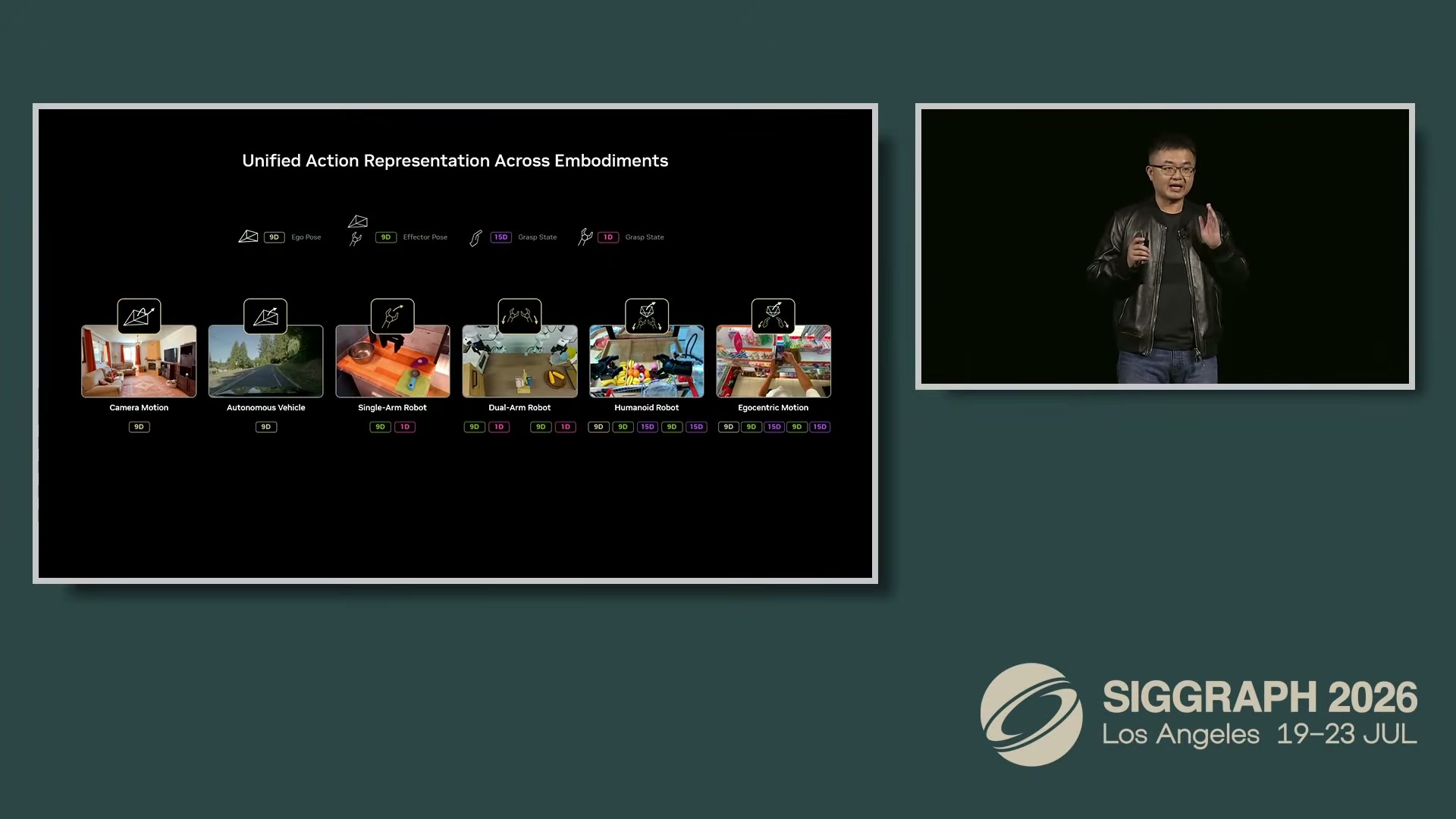Click the "Effector Pose" legend label
This screenshot has height=819, width=1456.
(425, 237)
